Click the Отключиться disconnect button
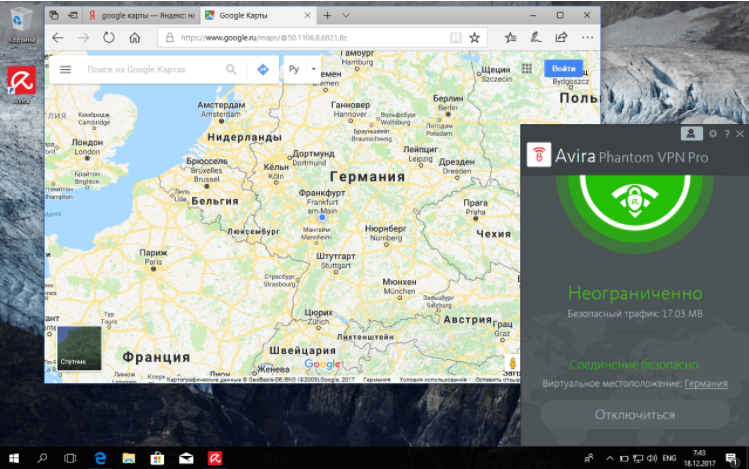This screenshot has width=749, height=469. (x=635, y=415)
